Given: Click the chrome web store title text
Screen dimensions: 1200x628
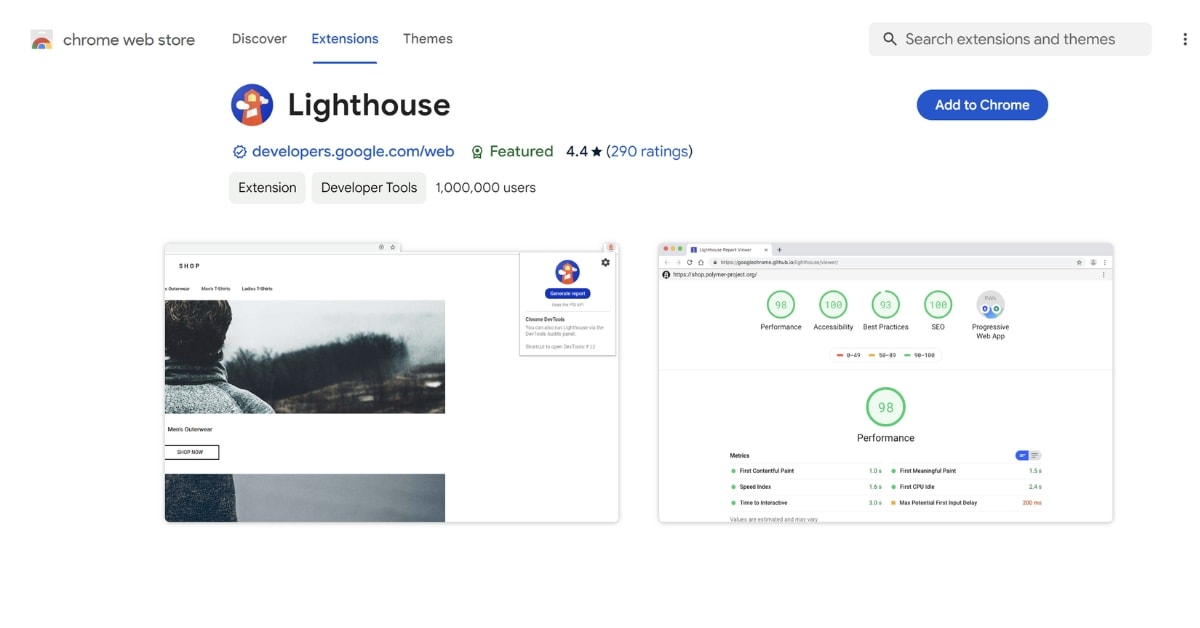Looking at the screenshot, I should point(129,40).
